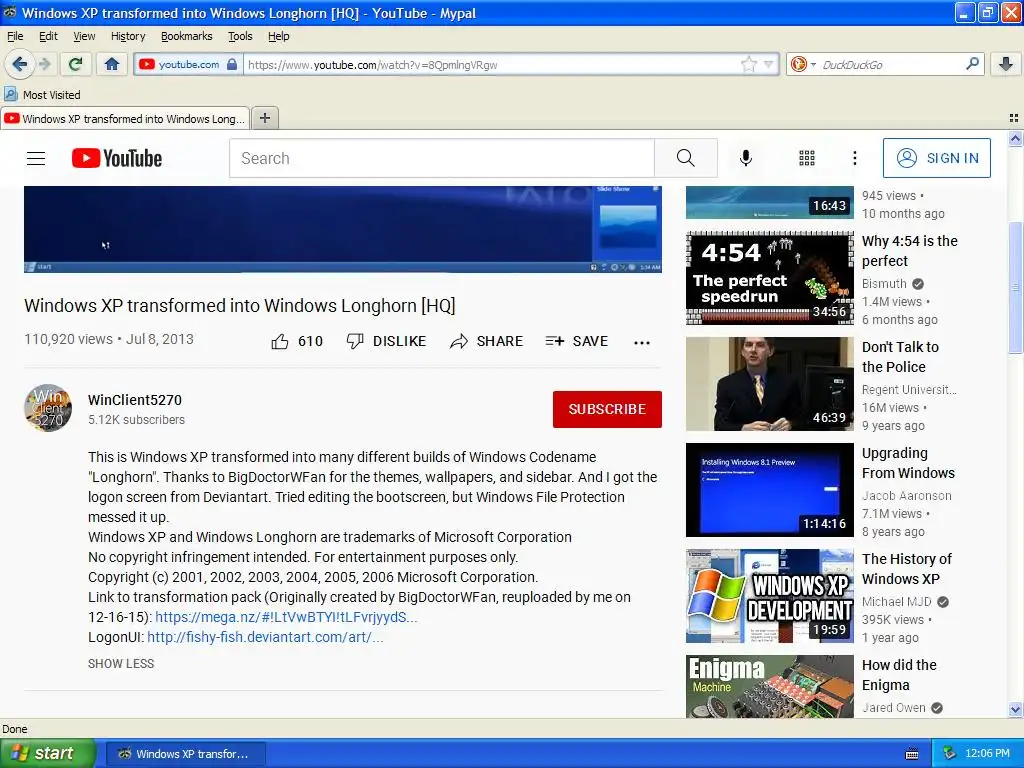Screen dimensions: 1024x768
Task: Open the browser home page icon
Action: pos(112,64)
